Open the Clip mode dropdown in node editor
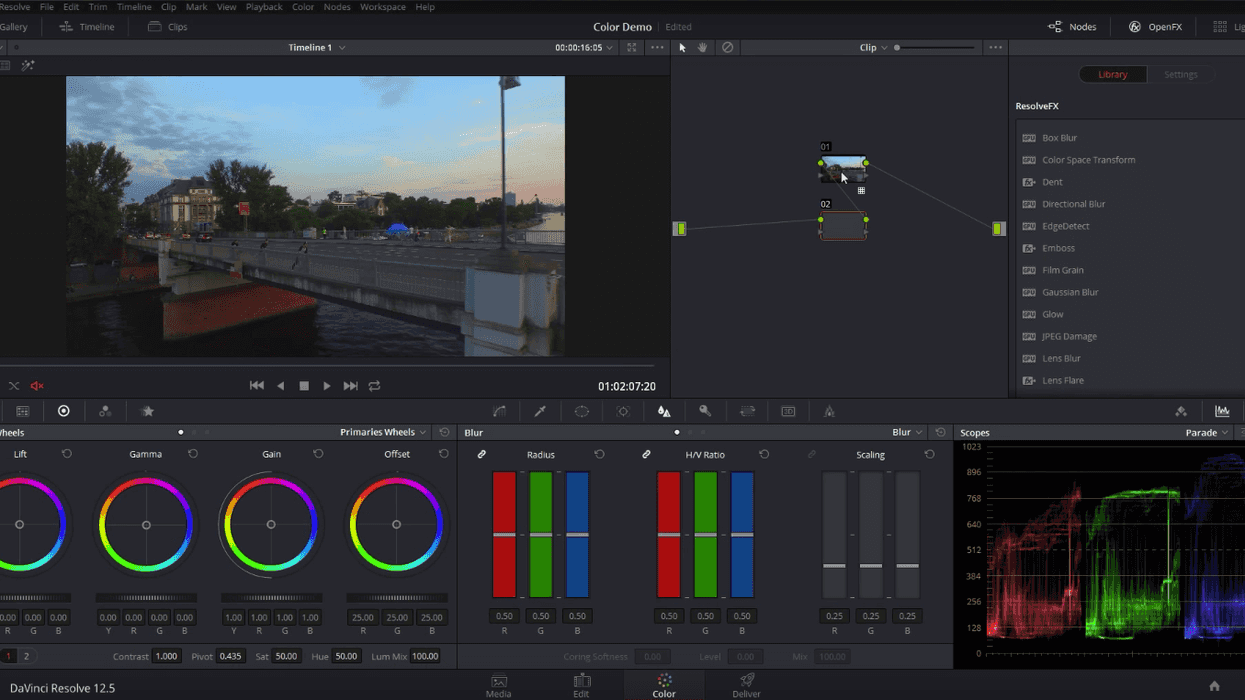This screenshot has width=1245, height=700. click(x=873, y=47)
